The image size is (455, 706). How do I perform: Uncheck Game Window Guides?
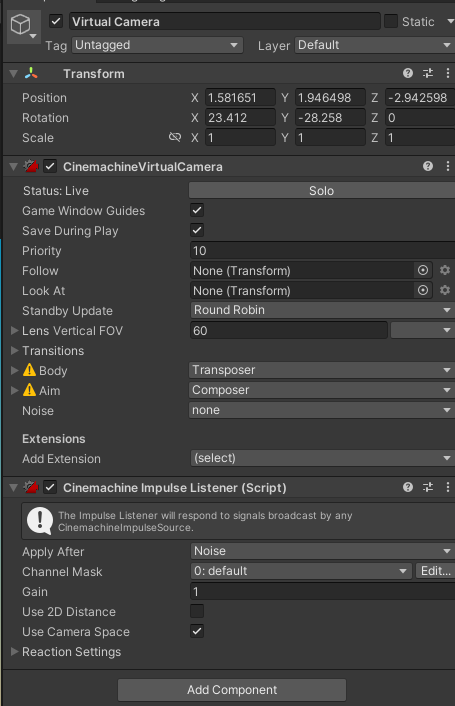(x=197, y=210)
